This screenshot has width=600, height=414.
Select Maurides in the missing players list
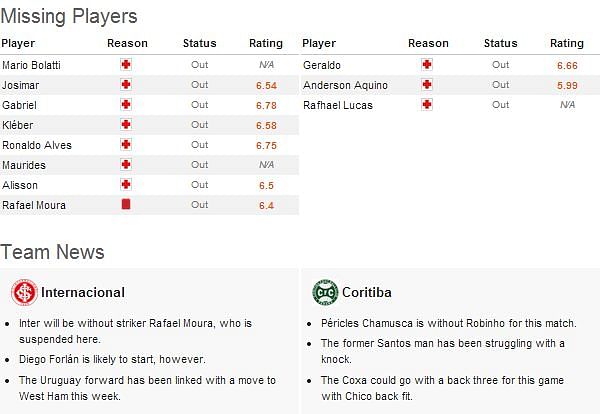click(24, 165)
